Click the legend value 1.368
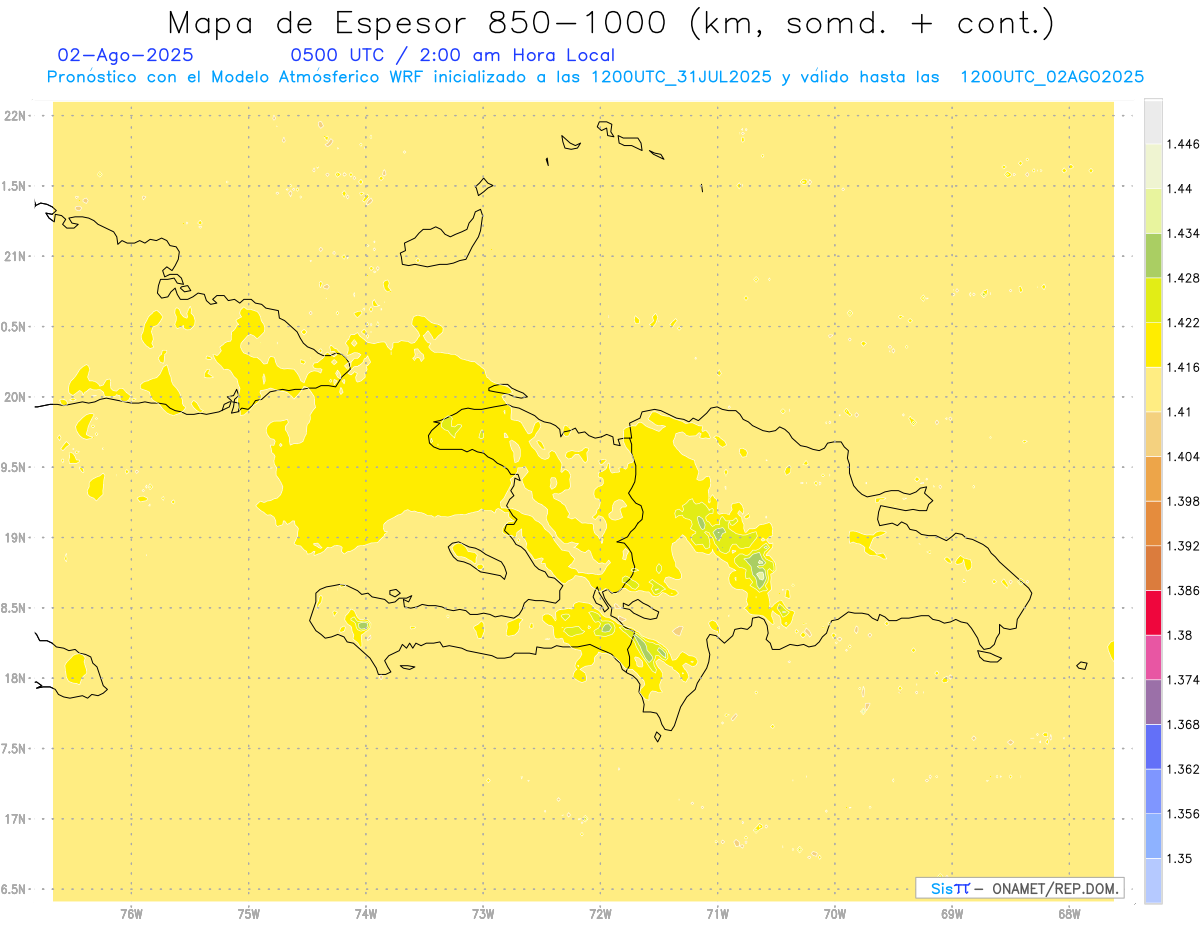The height and width of the screenshot is (927, 1200). 1183,724
